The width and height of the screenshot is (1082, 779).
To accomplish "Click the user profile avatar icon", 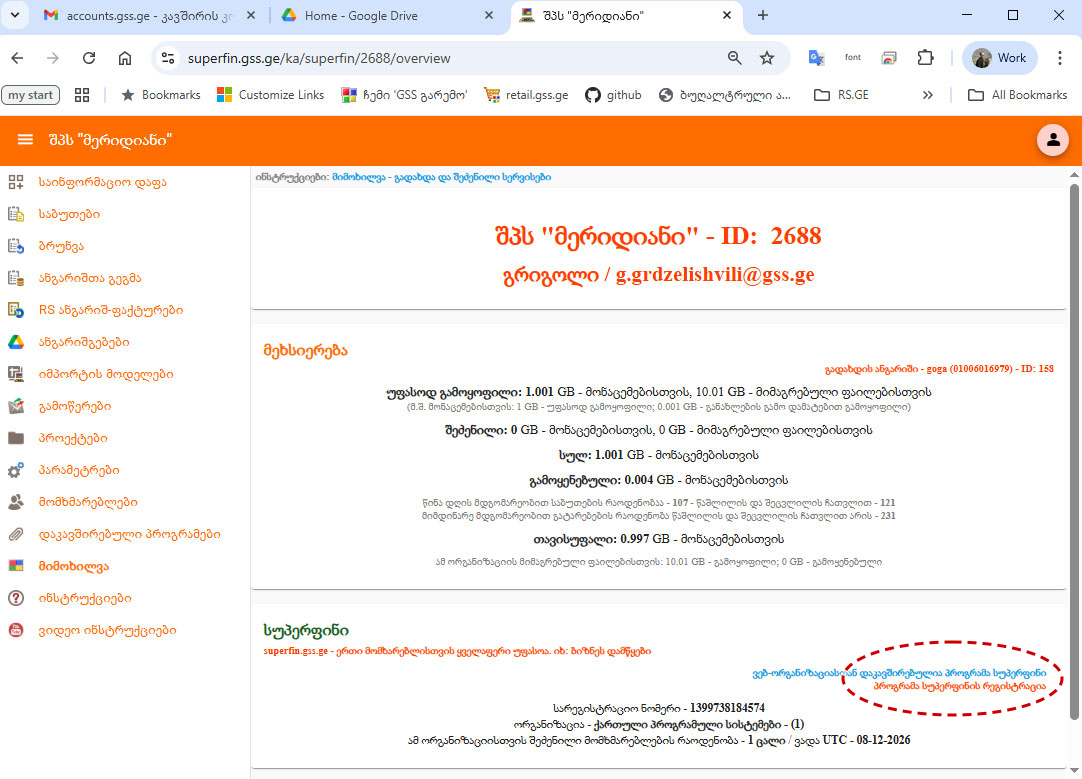I will [1052, 141].
